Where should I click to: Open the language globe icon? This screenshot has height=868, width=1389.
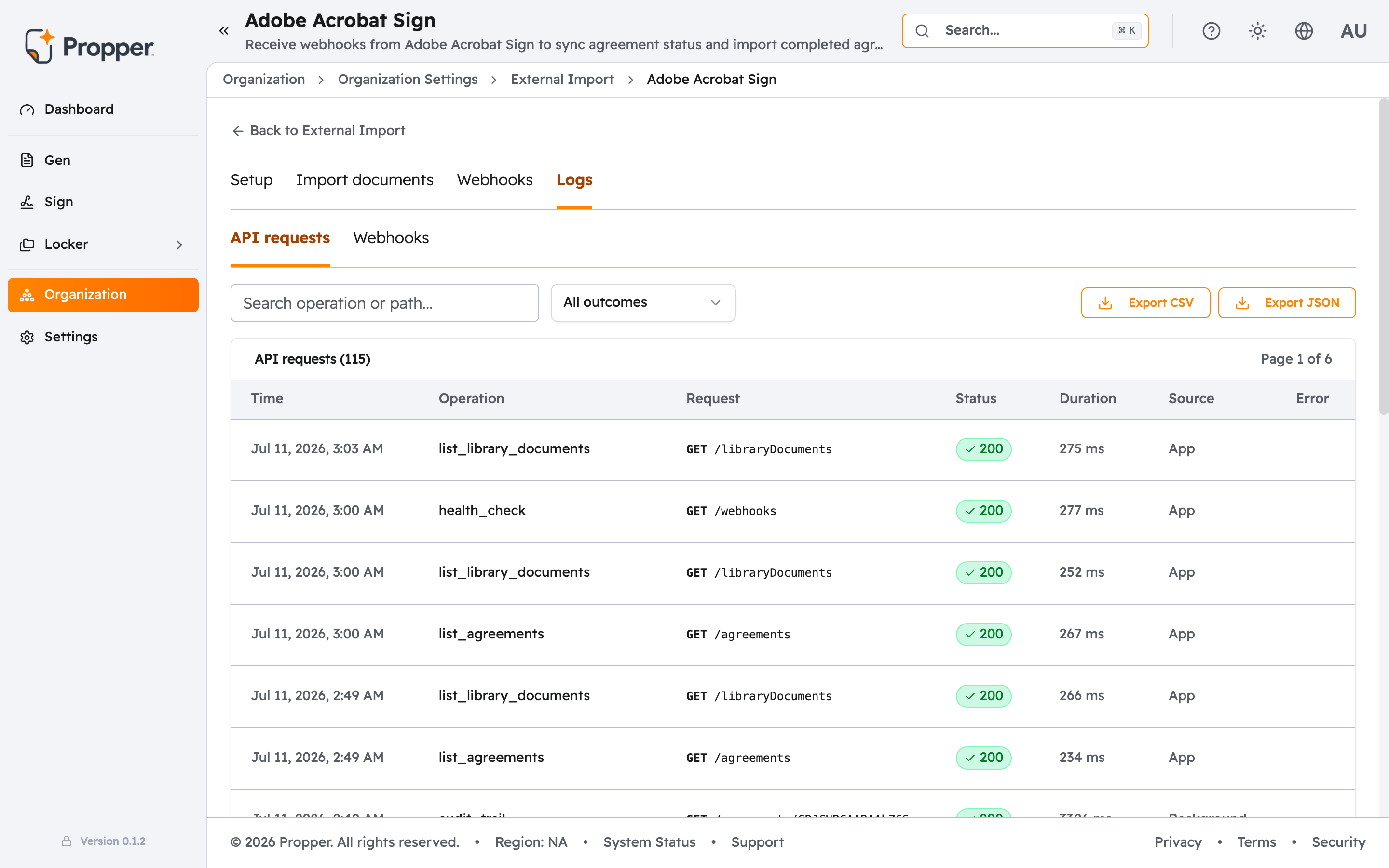click(x=1304, y=31)
